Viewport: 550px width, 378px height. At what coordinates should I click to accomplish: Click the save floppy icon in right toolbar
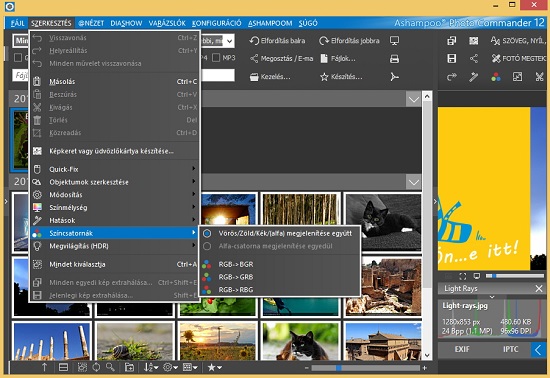451,59
